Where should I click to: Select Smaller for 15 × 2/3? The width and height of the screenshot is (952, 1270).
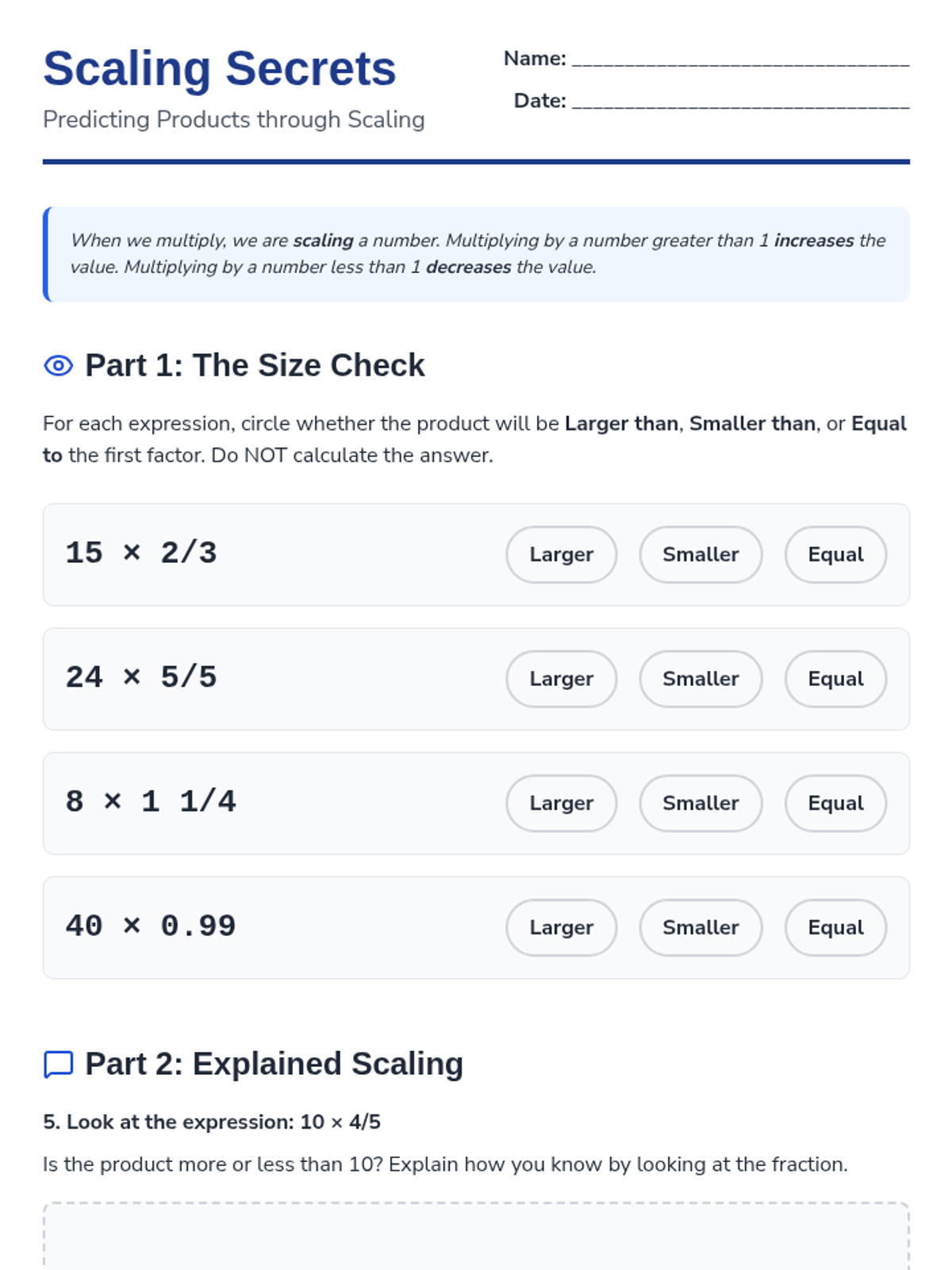[x=701, y=555]
